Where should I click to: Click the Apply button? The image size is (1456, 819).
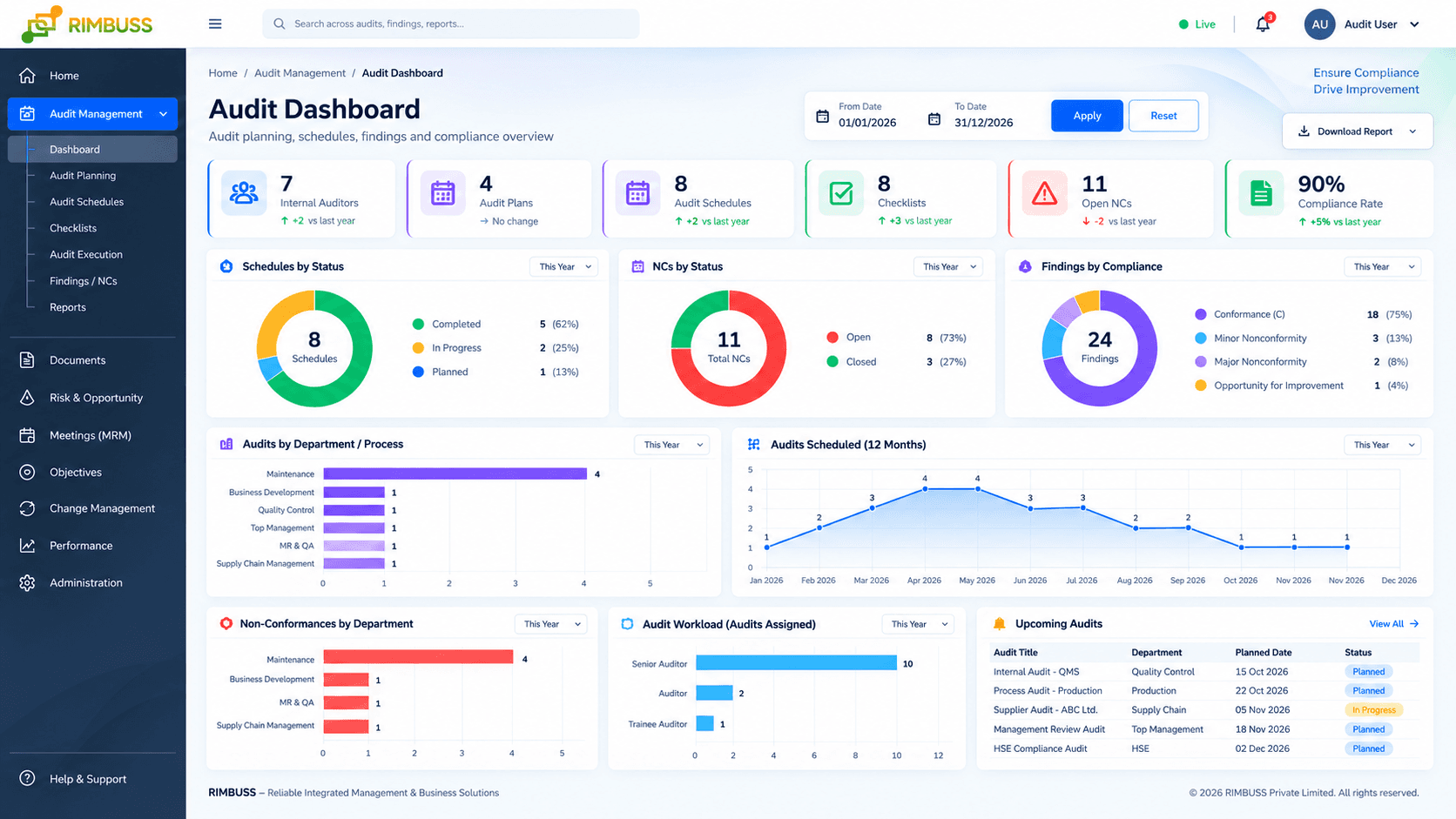1087,116
